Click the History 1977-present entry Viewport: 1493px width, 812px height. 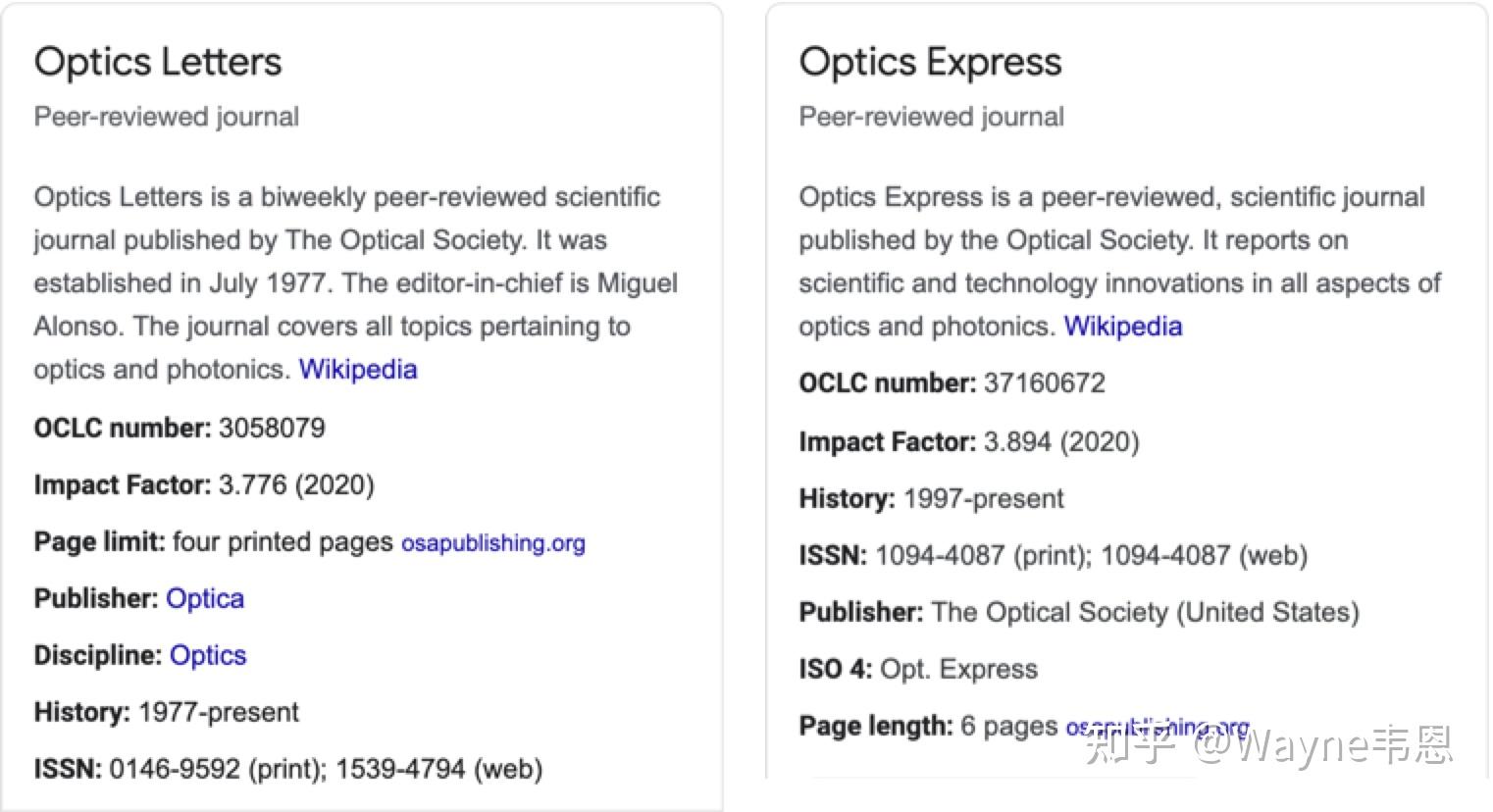pyautogui.click(x=218, y=713)
